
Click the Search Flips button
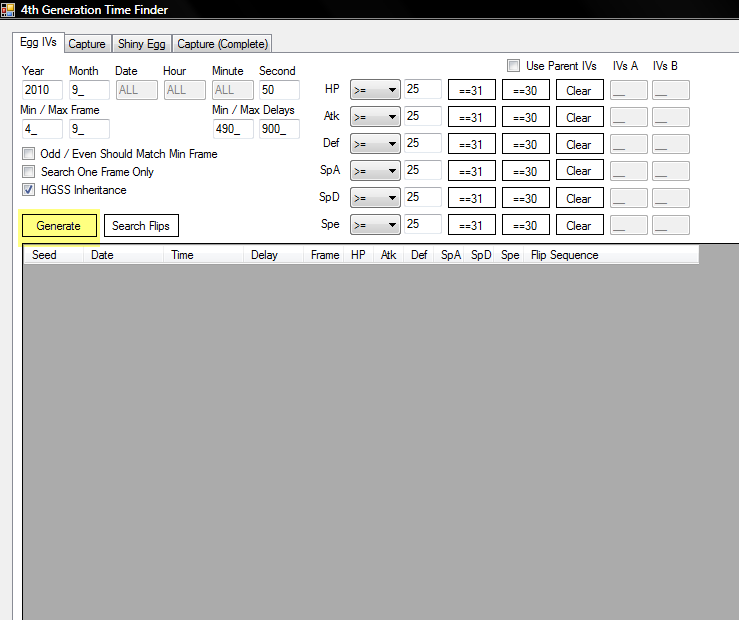pos(141,226)
